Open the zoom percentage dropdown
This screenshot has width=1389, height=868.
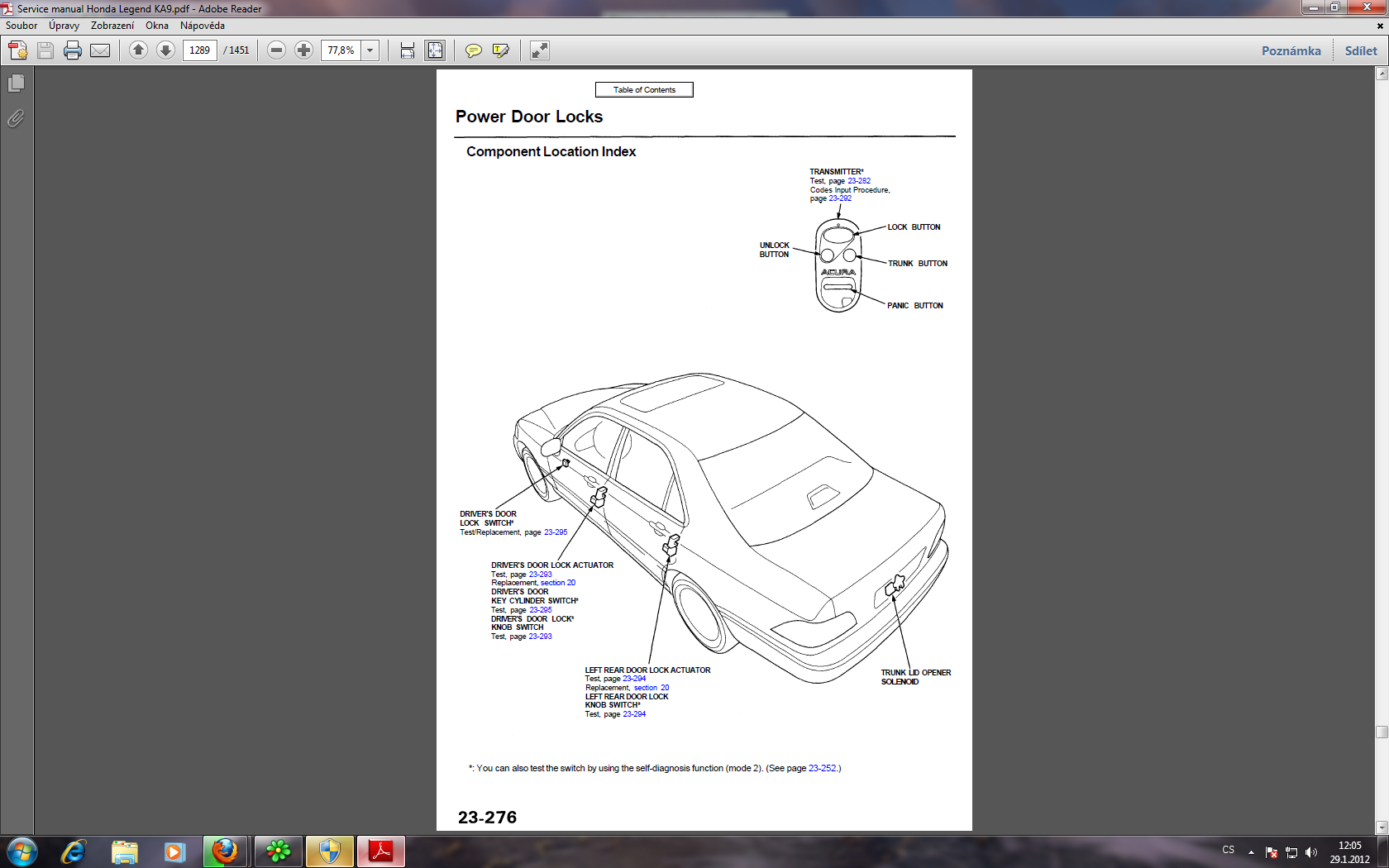click(370, 50)
